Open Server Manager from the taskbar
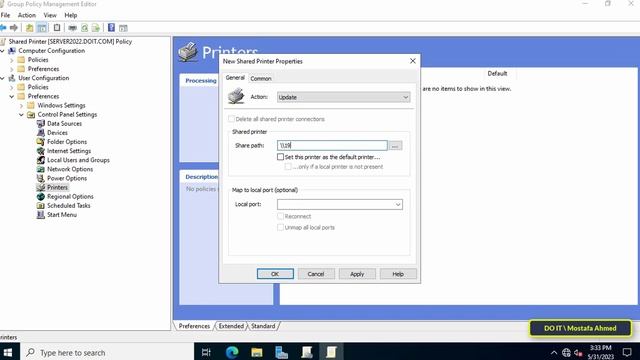The image size is (640, 360). (x=282, y=352)
